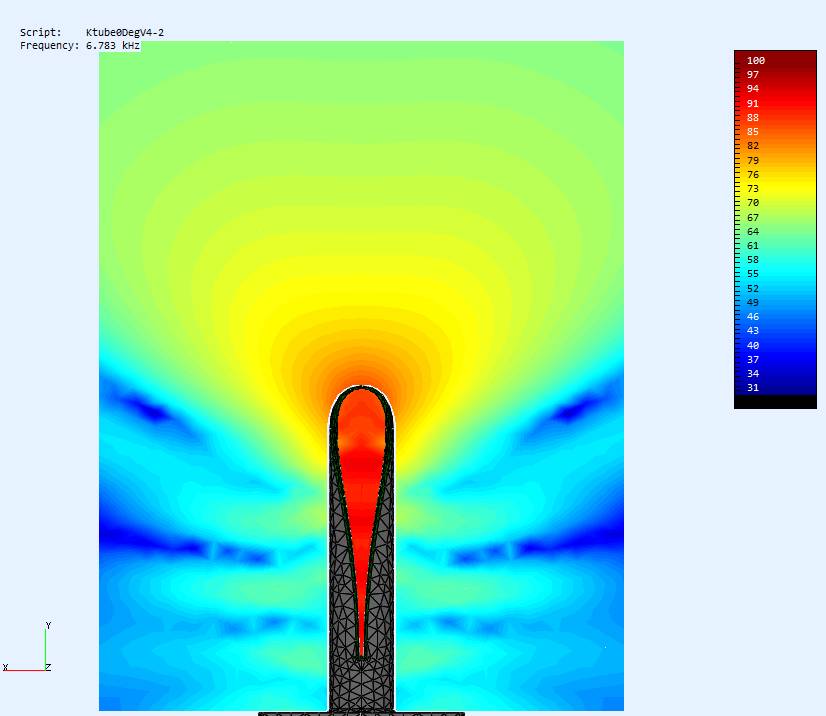The width and height of the screenshot is (826, 716).
Task: Click the Z axis label of orientation triad
Action: pyautogui.click(x=48, y=667)
